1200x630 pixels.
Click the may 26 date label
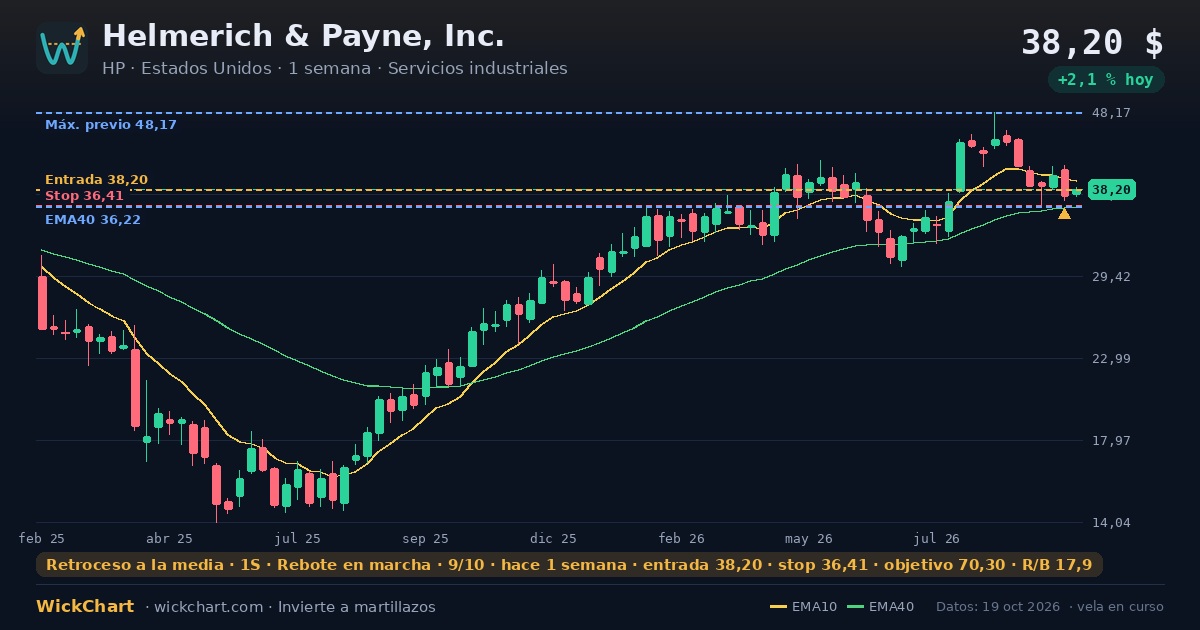(x=809, y=539)
